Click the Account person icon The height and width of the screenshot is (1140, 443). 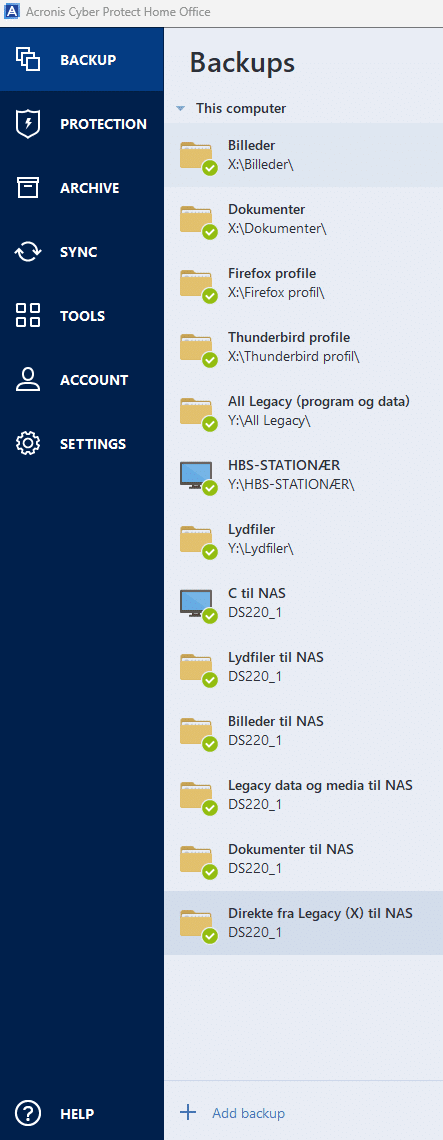pyautogui.click(x=28, y=380)
